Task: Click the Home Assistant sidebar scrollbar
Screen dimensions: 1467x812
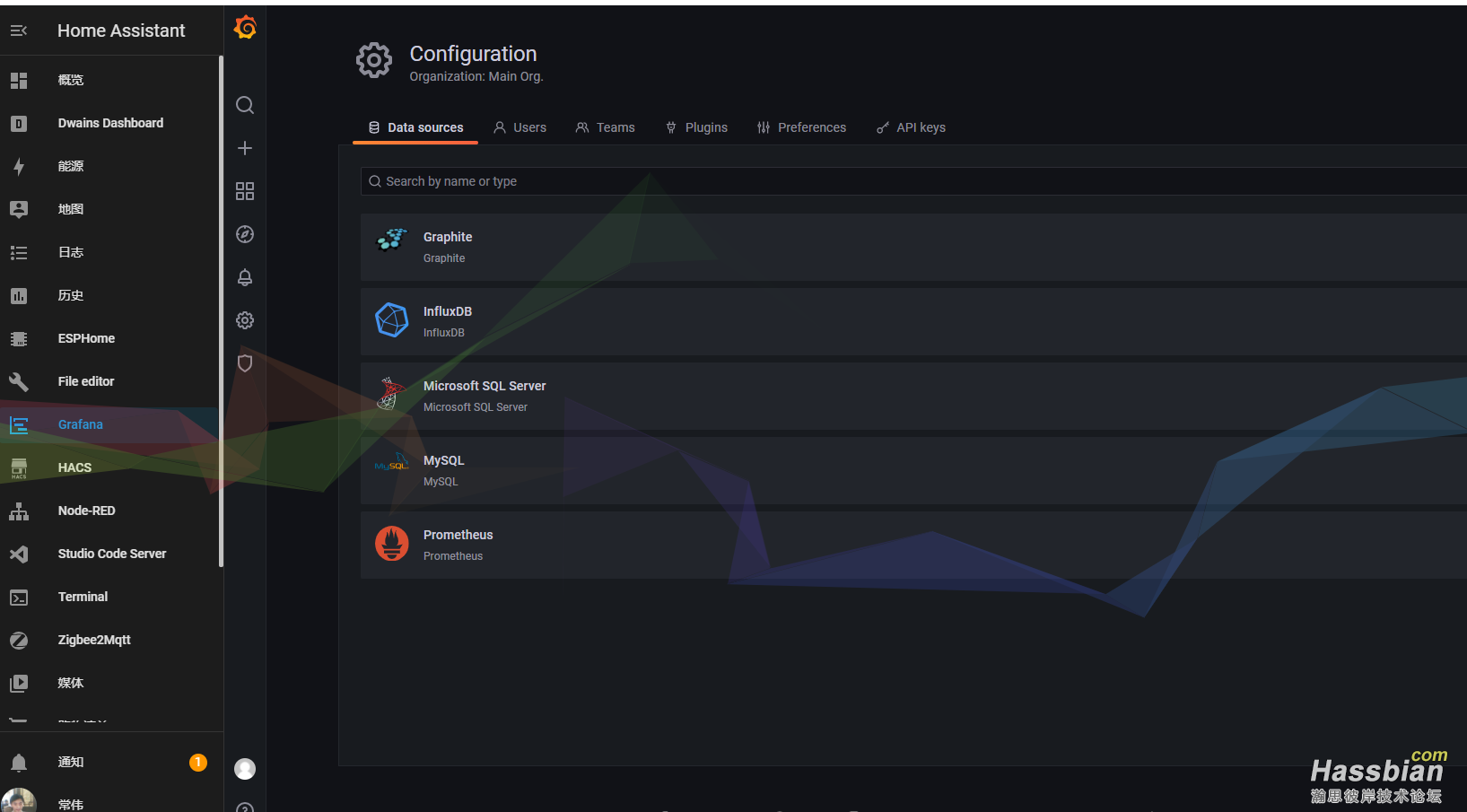Action: pos(221,311)
